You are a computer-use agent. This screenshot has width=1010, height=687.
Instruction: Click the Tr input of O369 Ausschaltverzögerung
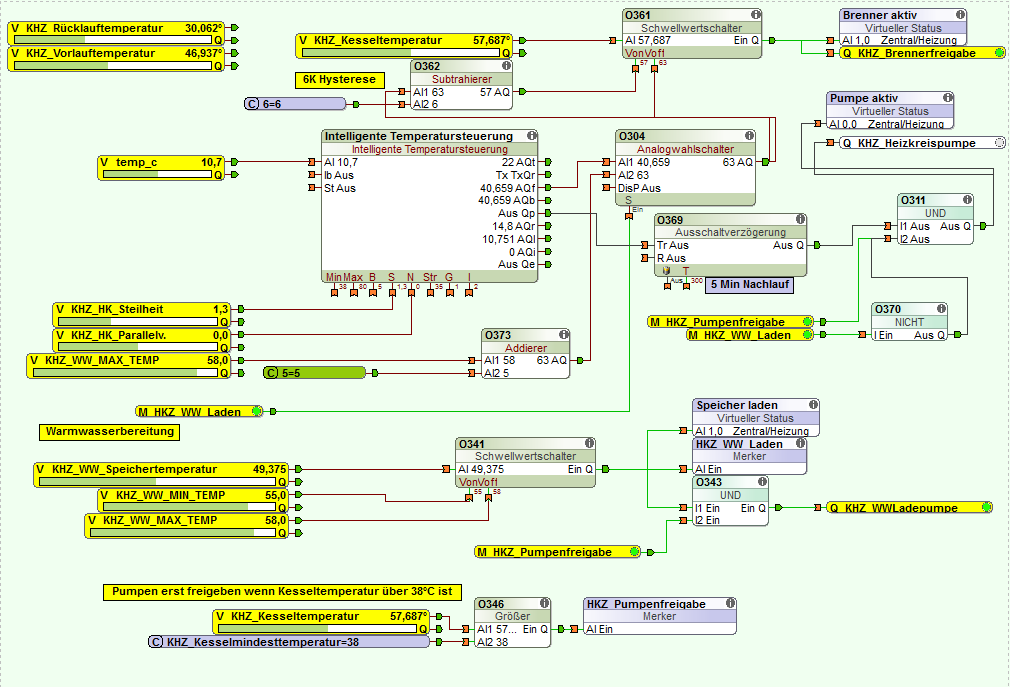pos(645,245)
